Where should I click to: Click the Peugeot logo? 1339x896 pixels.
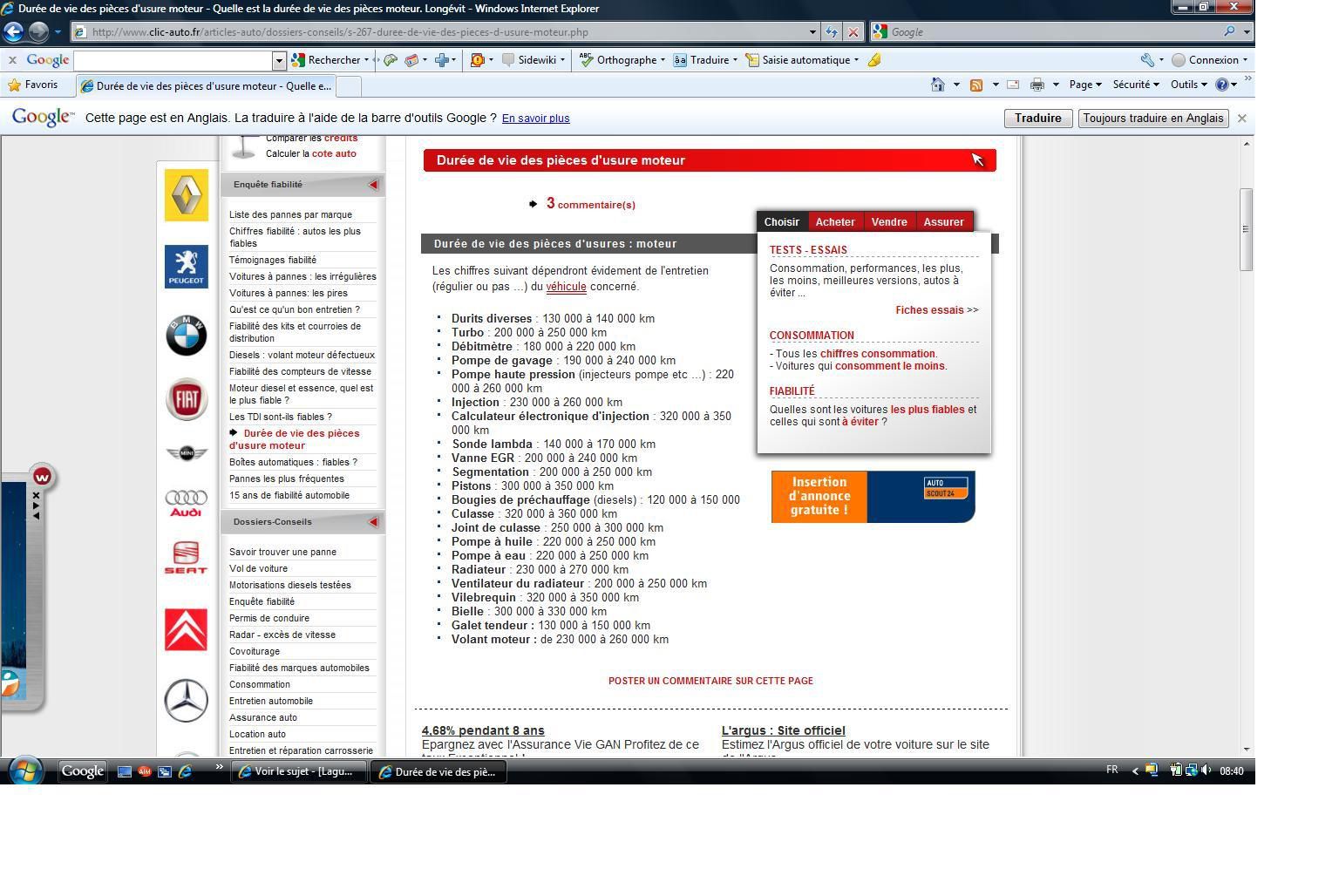(187, 266)
